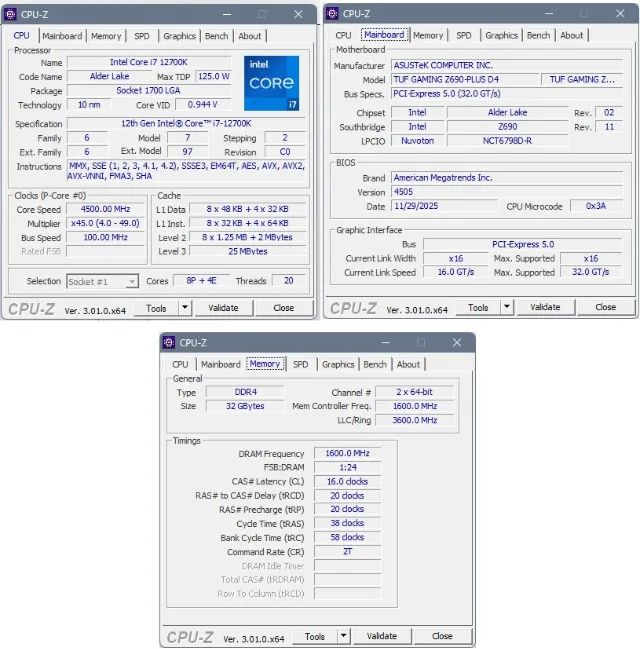Click the Threads value 20
The width and height of the screenshot is (640, 649).
289,281
